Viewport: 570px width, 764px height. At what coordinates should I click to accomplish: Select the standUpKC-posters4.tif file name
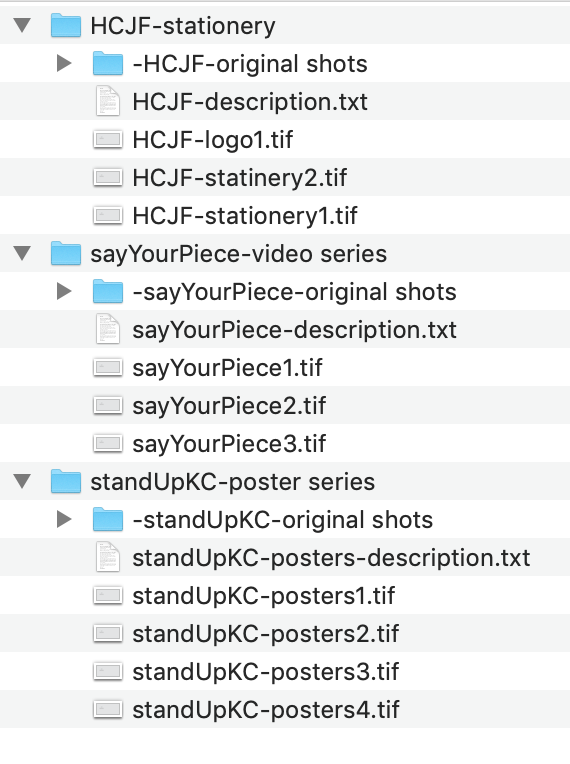(266, 710)
